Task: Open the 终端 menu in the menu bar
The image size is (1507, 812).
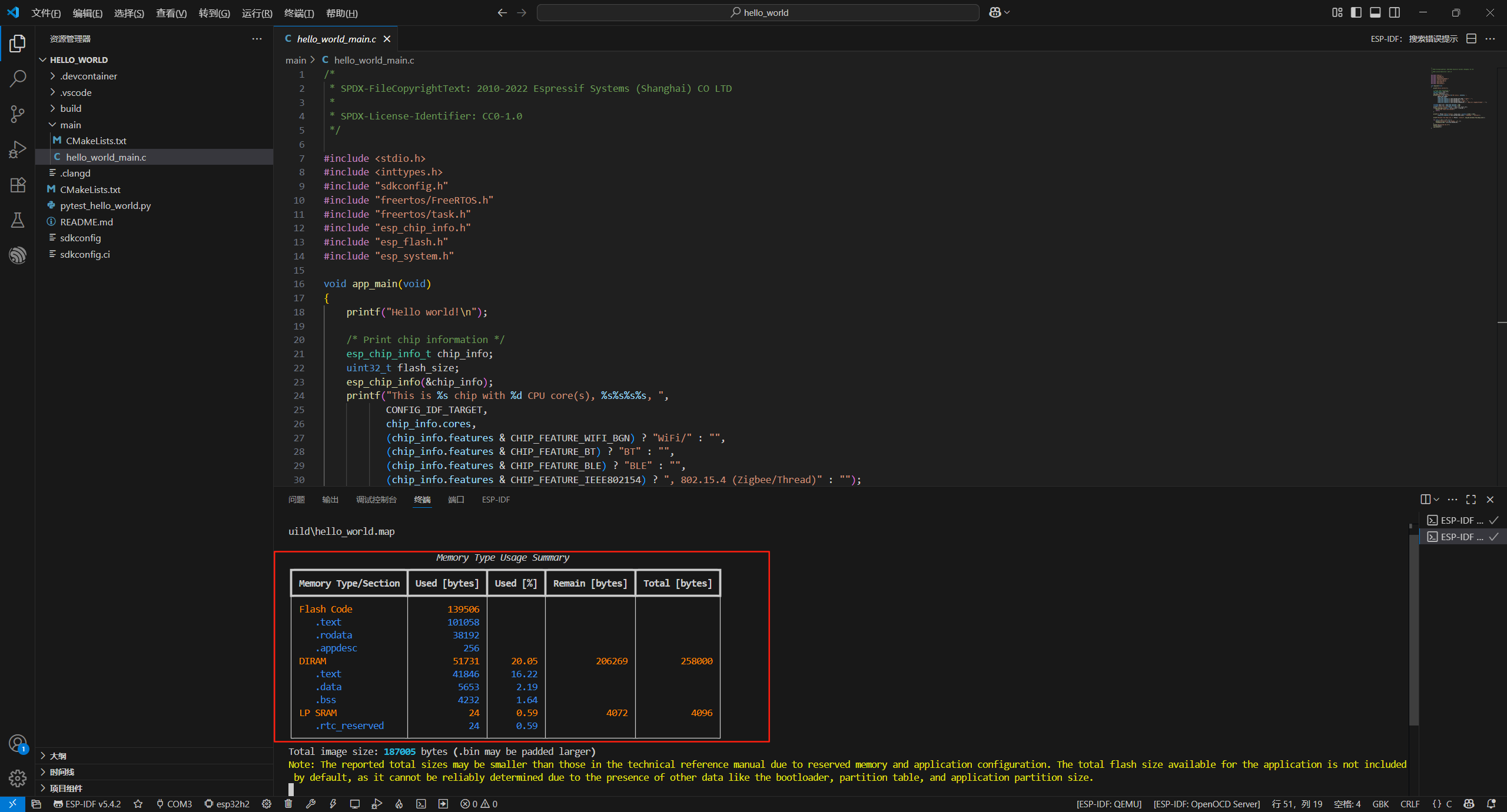Action: pos(298,13)
